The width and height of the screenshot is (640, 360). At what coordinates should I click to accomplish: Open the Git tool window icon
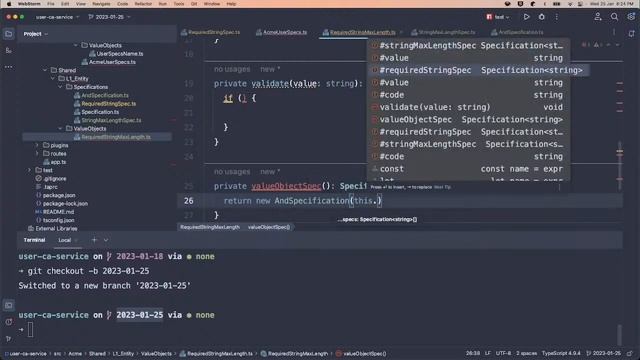[x=9, y=338]
